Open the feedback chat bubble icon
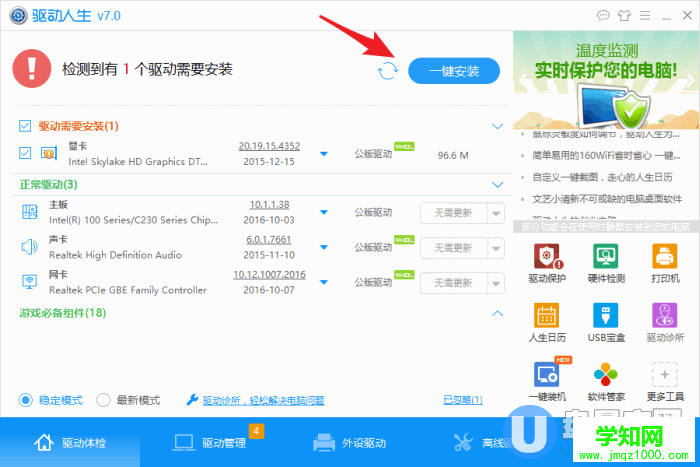 603,16
